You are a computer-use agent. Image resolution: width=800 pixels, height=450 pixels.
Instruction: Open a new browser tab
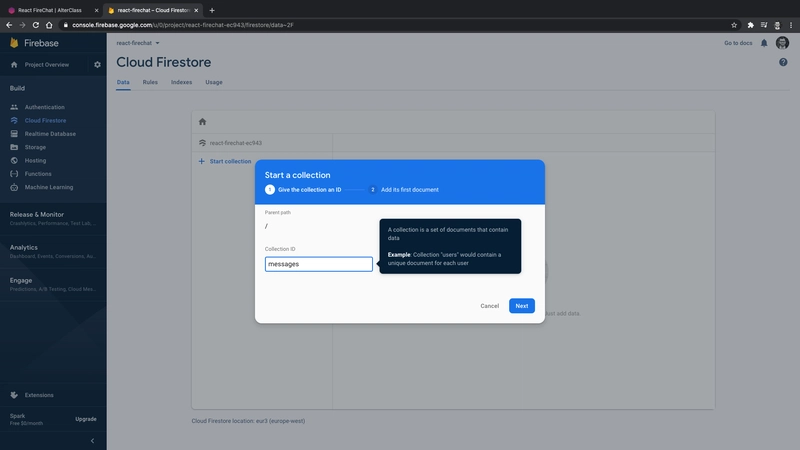coord(212,10)
